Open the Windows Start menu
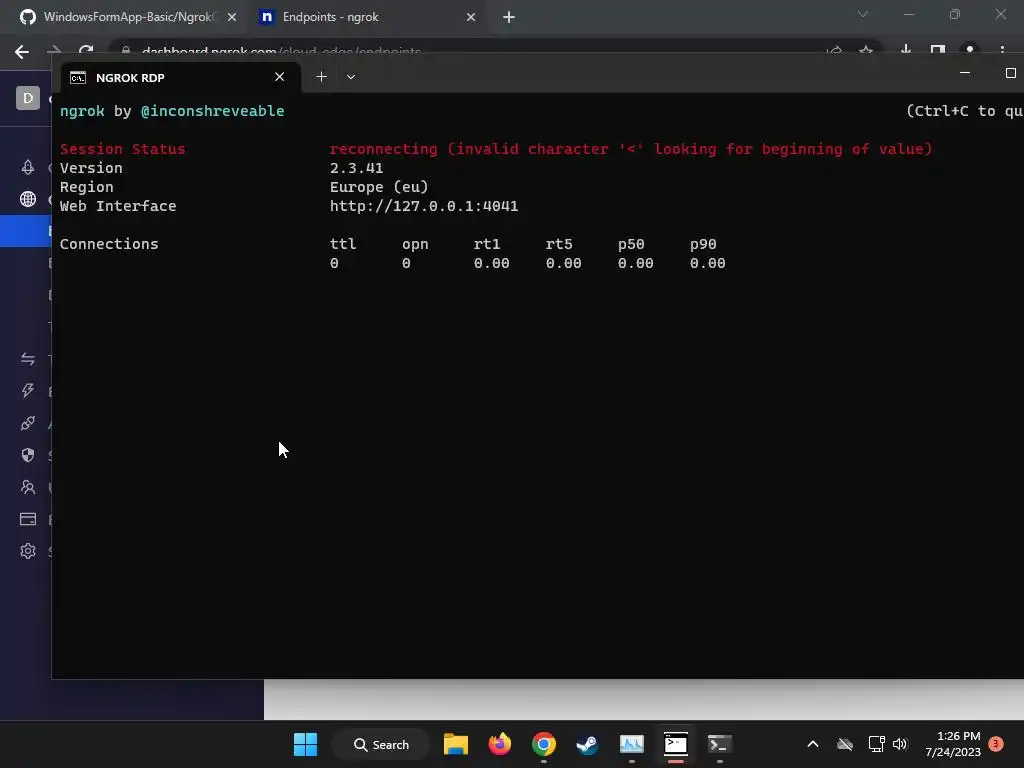Viewport: 1024px width, 768px height. pyautogui.click(x=306, y=744)
